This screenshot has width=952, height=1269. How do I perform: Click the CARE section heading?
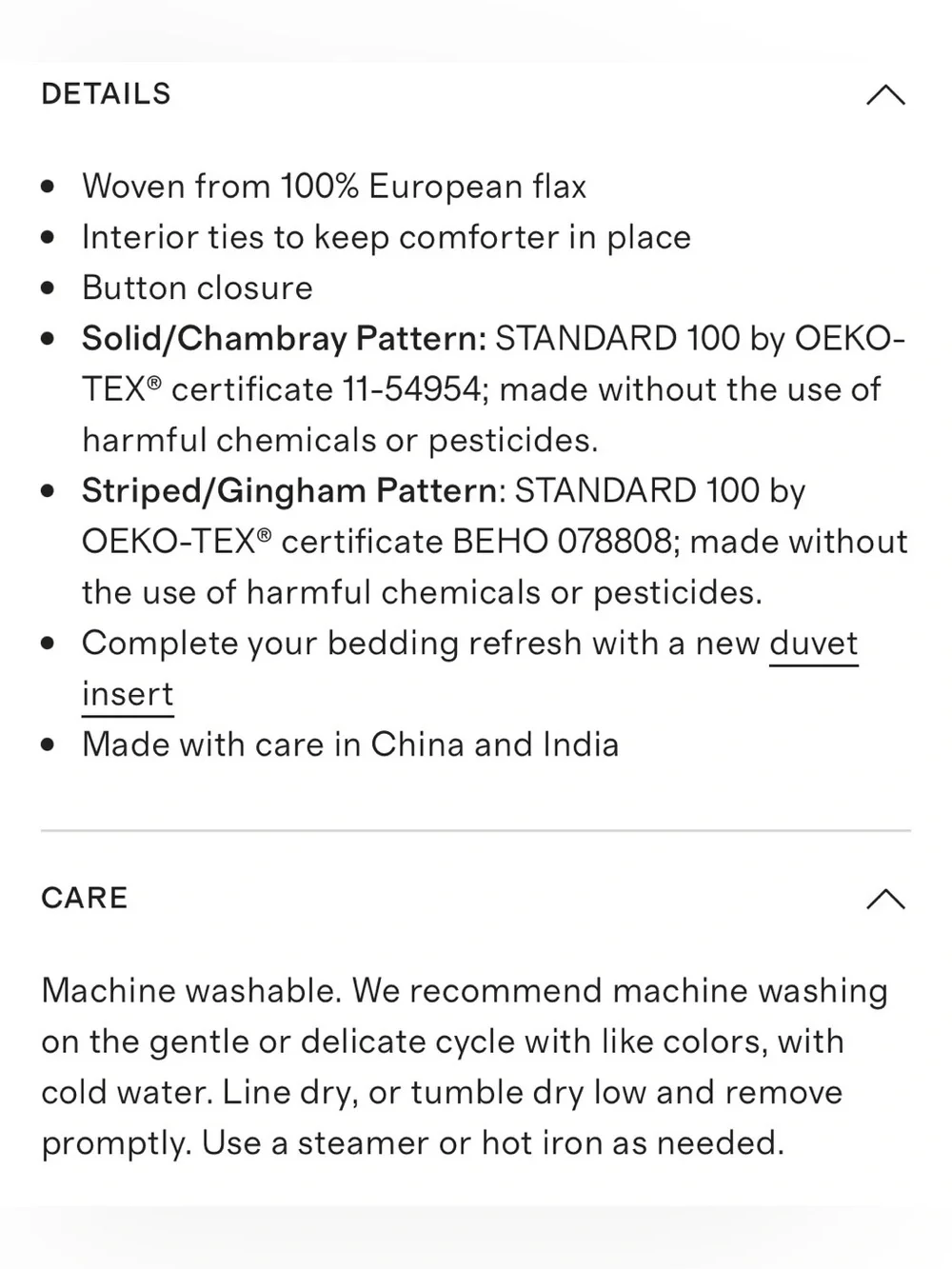click(84, 898)
